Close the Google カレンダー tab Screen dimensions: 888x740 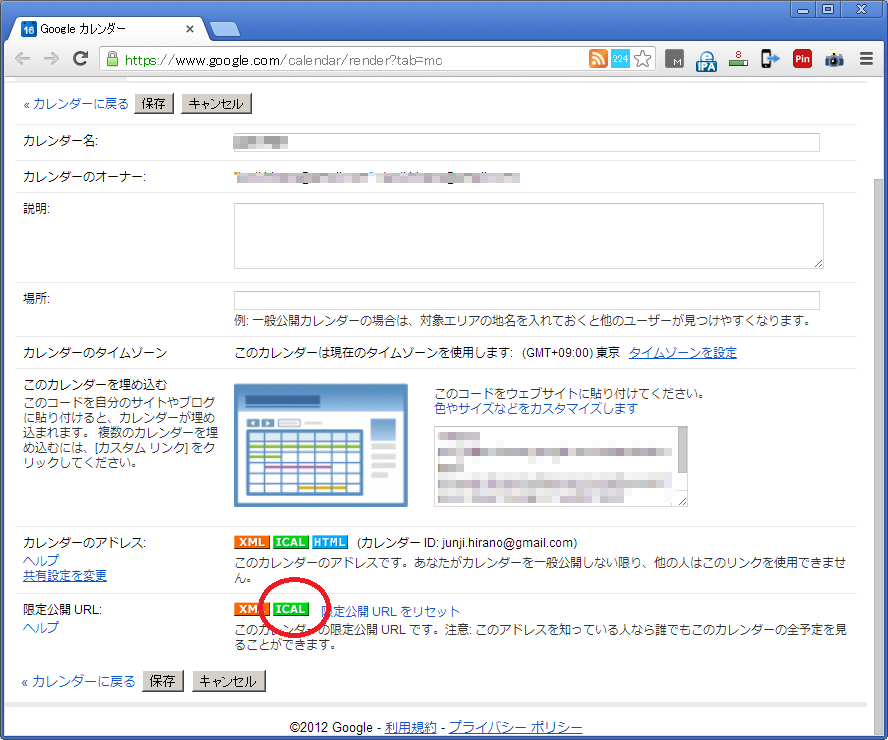(190, 29)
